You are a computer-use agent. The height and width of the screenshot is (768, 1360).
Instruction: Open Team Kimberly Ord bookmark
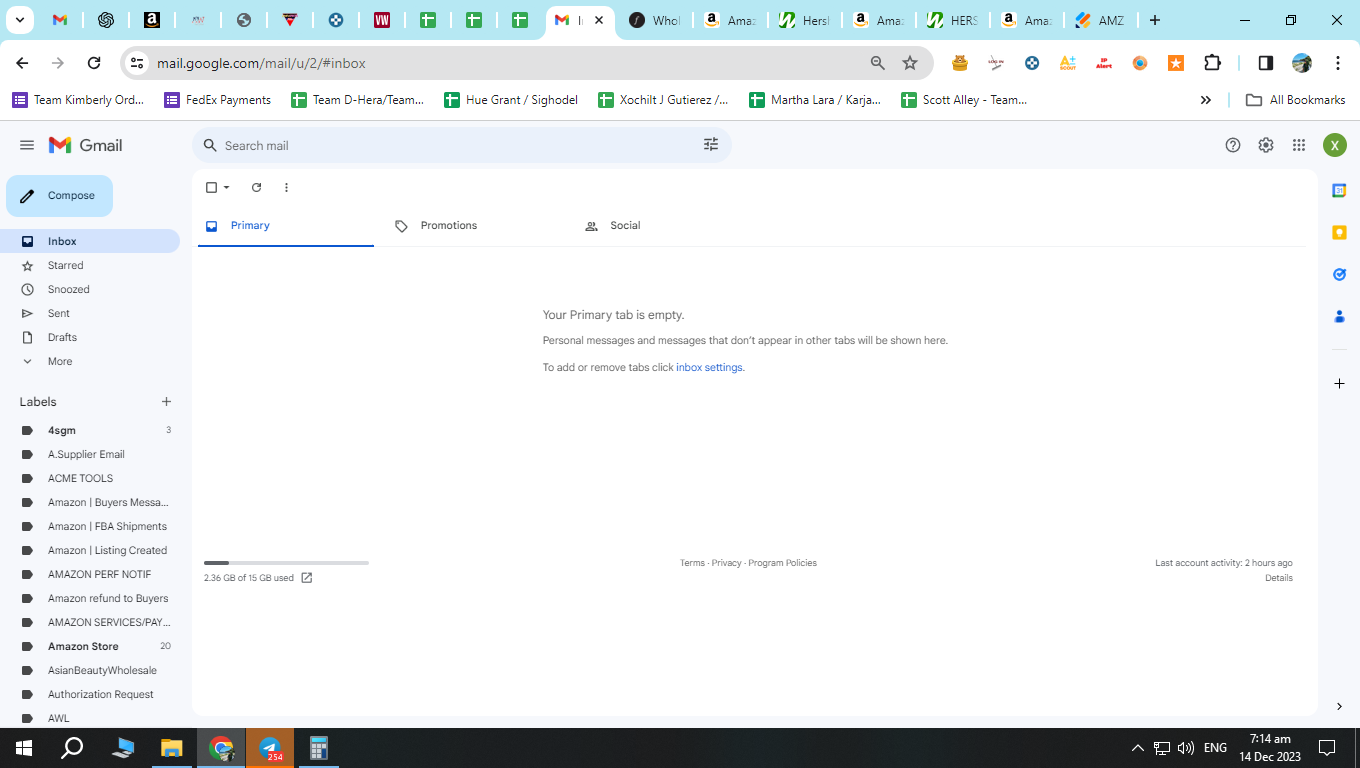[78, 100]
